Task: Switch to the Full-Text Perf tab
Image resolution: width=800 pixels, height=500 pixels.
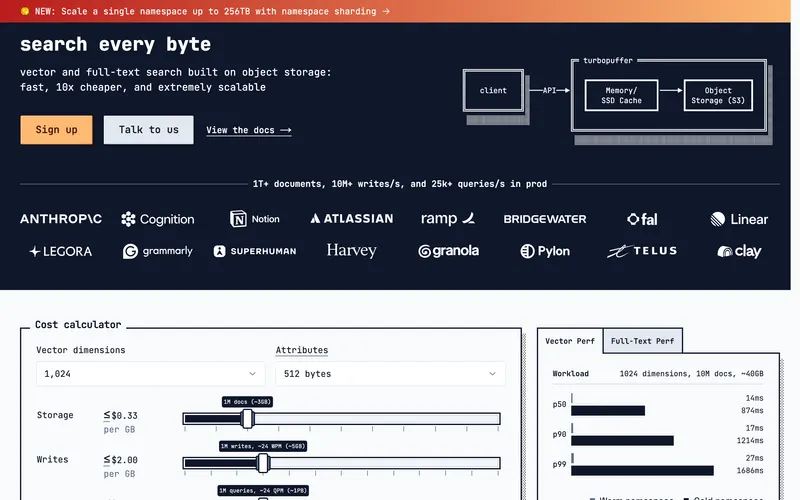Action: (642, 341)
